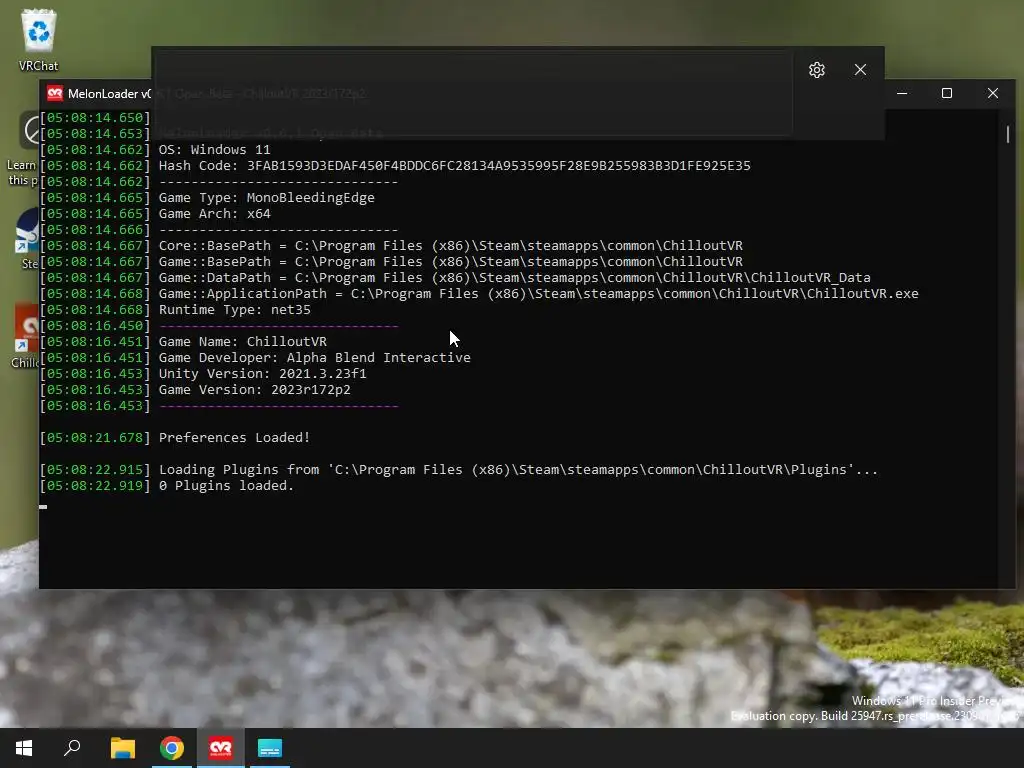
Task: Open File Explorer from the taskbar
Action: coord(122,748)
